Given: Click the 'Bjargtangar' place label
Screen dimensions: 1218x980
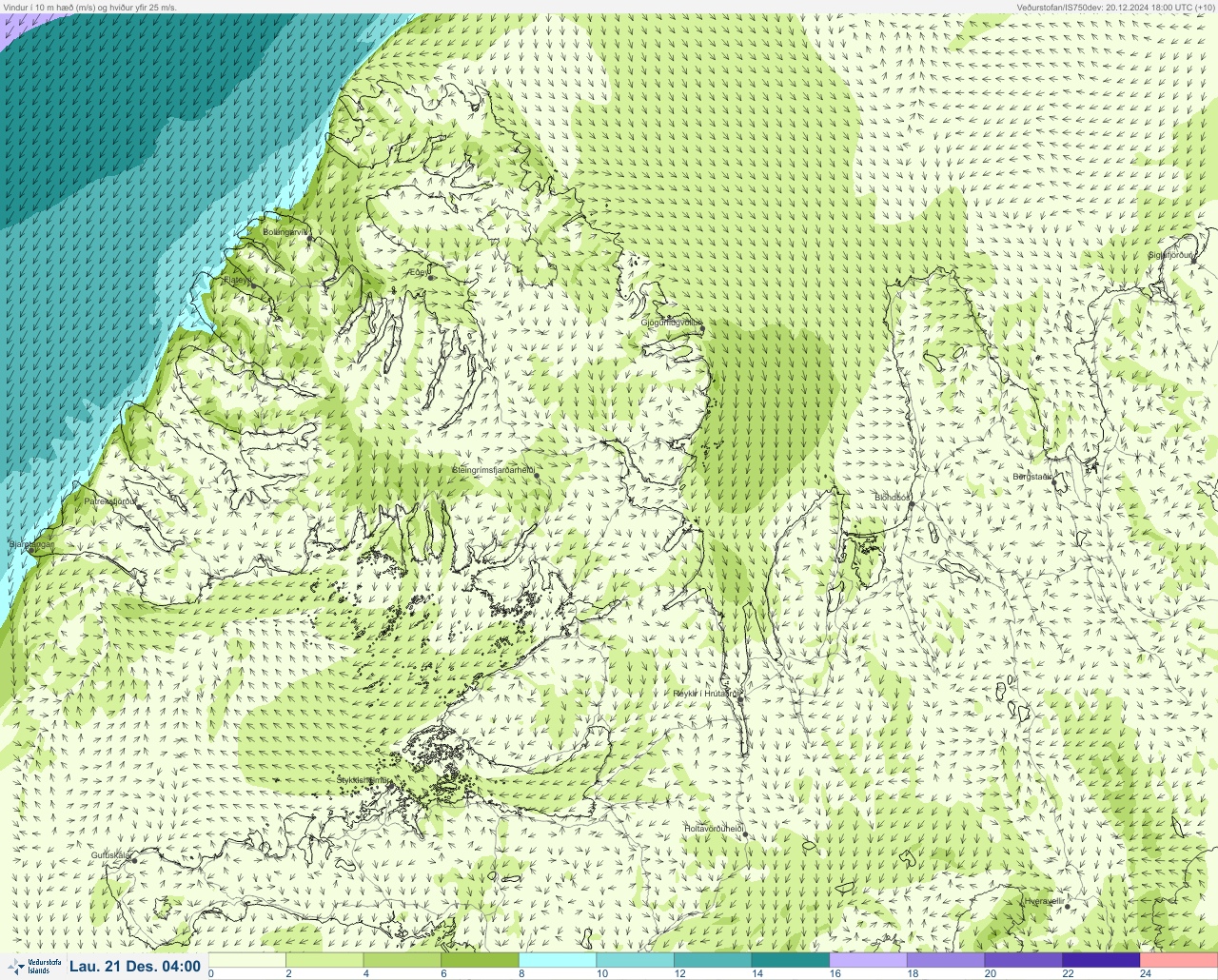Looking at the screenshot, I should pos(30,544).
